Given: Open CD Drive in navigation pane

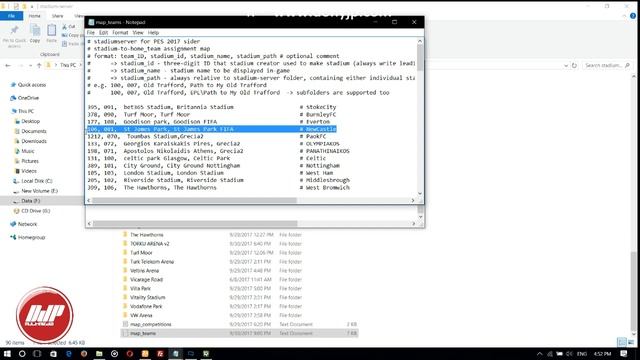Looking at the screenshot, I should tap(35, 211).
